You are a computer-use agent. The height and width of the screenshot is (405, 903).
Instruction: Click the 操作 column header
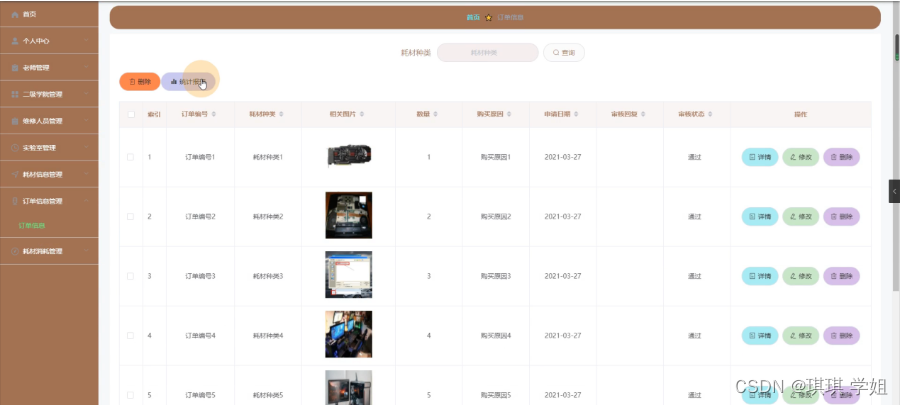click(800, 114)
